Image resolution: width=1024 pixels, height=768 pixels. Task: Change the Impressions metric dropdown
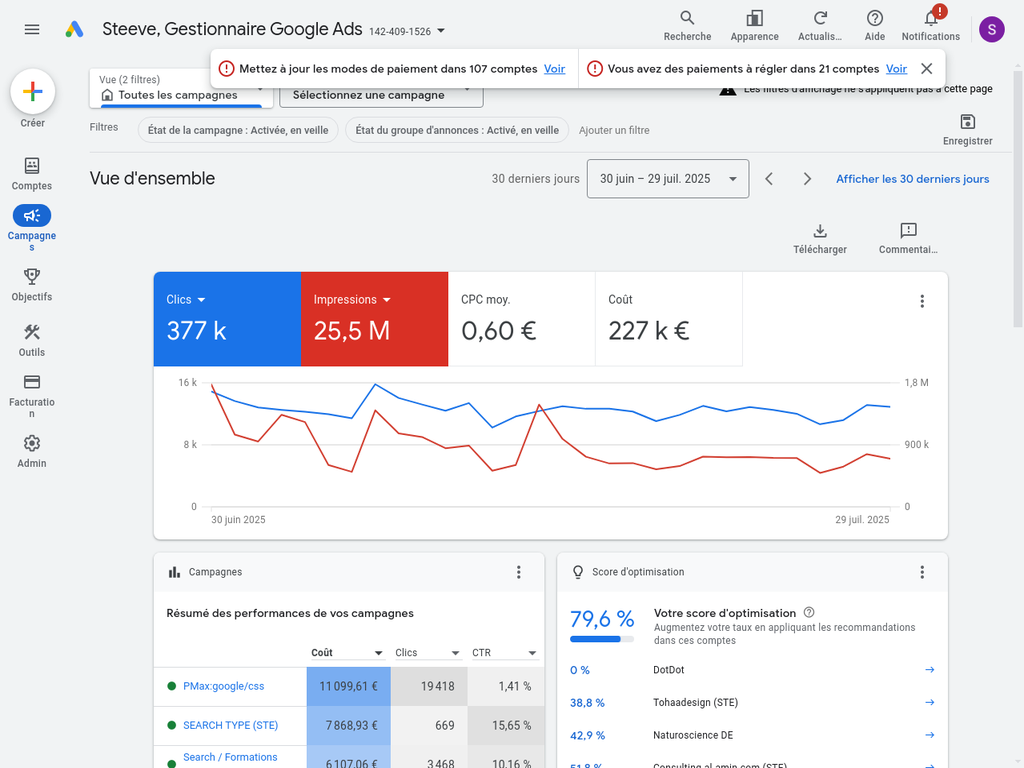click(352, 300)
